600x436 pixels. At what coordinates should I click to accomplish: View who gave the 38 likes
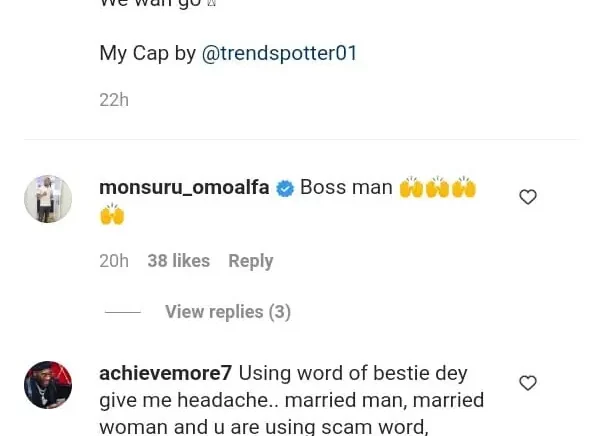pos(178,261)
